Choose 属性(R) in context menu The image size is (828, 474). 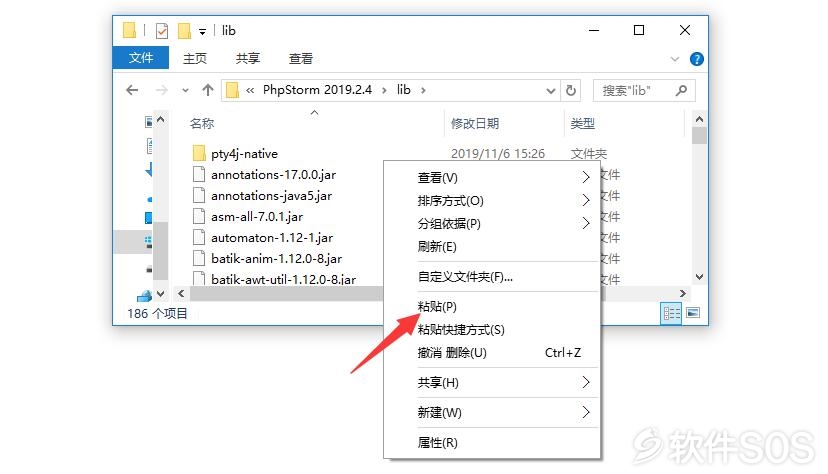[492, 443]
